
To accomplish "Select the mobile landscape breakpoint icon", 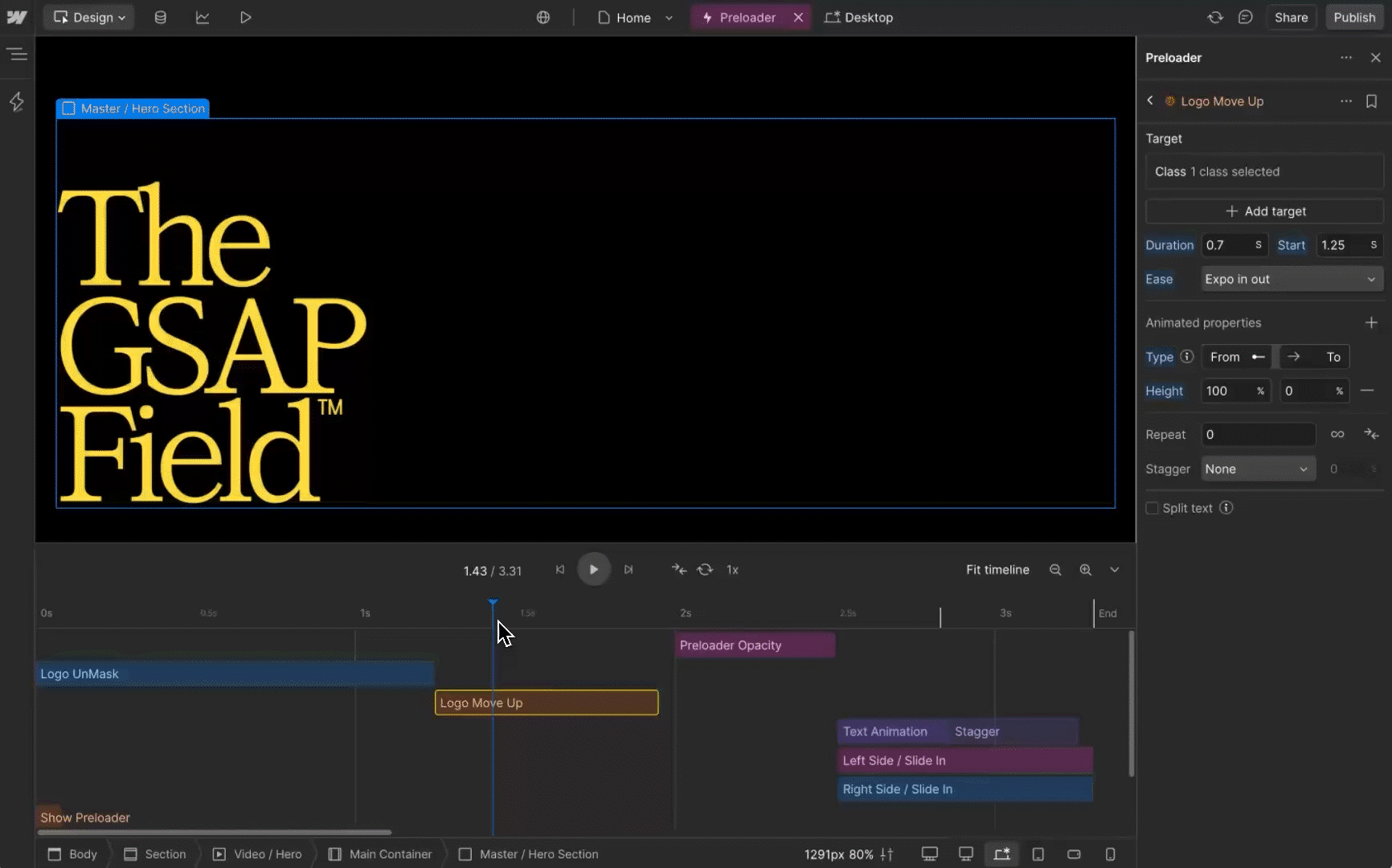I will click(1074, 854).
